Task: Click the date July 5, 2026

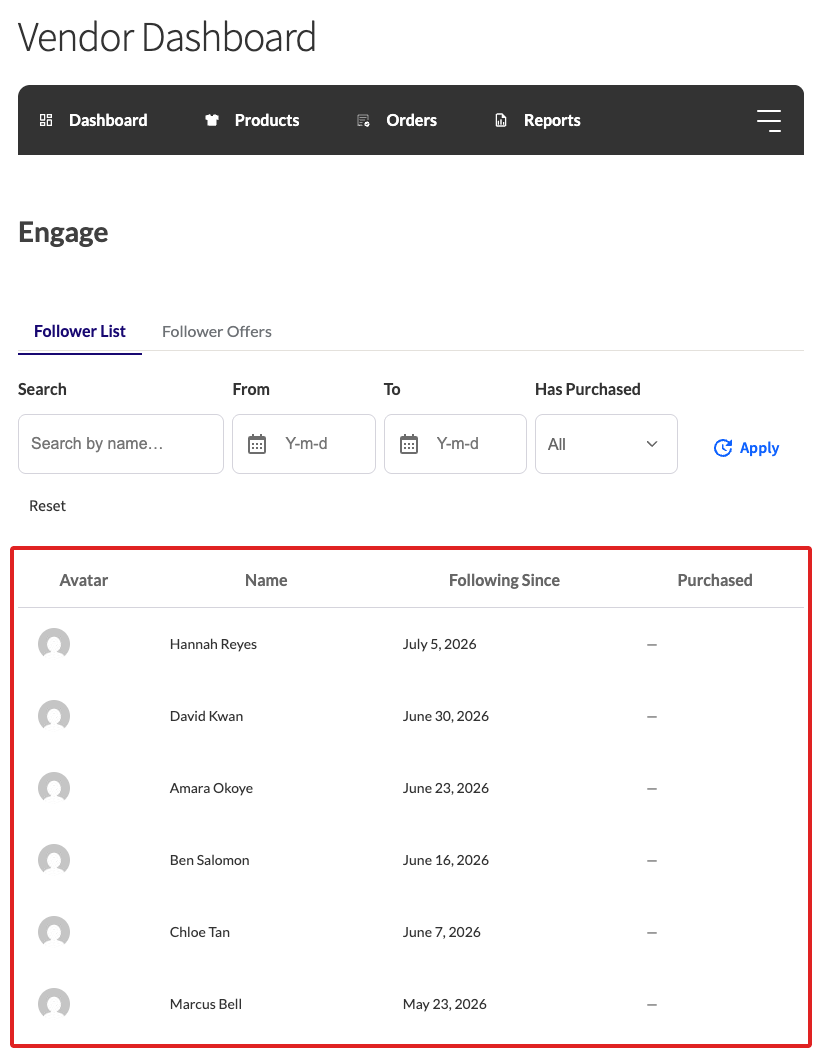Action: click(x=439, y=644)
